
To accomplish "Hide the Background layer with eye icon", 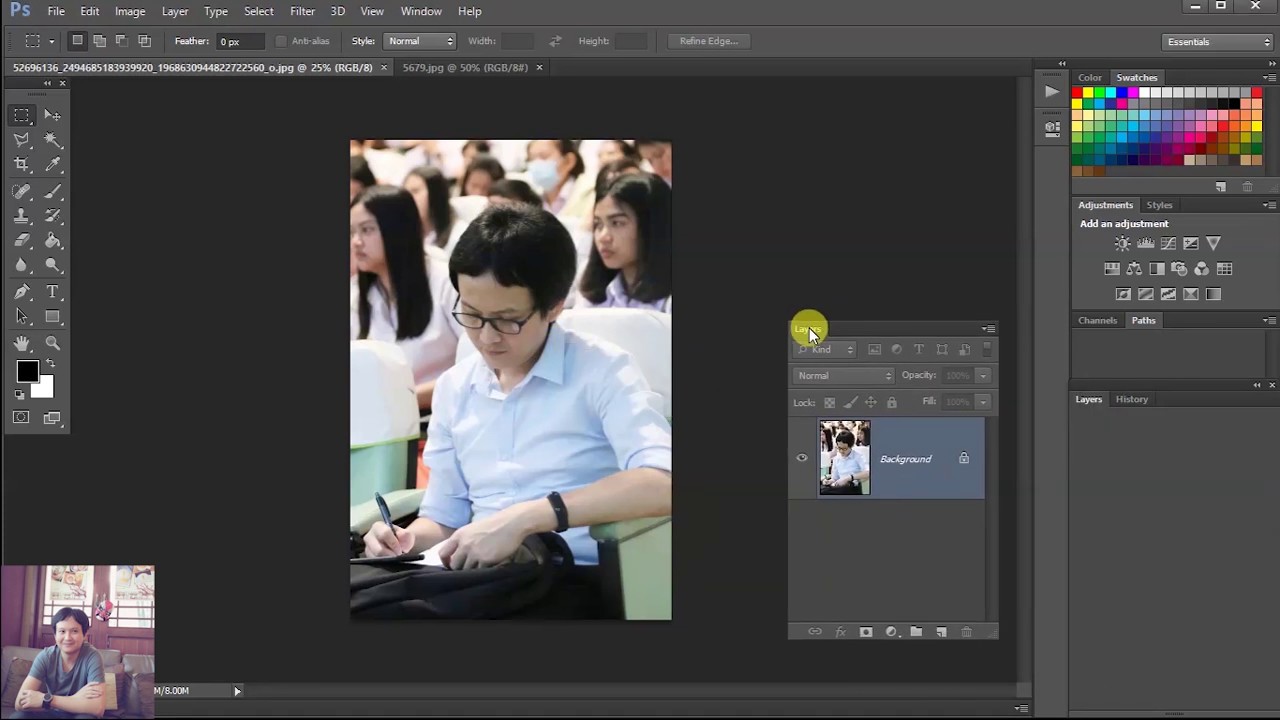I will [x=802, y=459].
